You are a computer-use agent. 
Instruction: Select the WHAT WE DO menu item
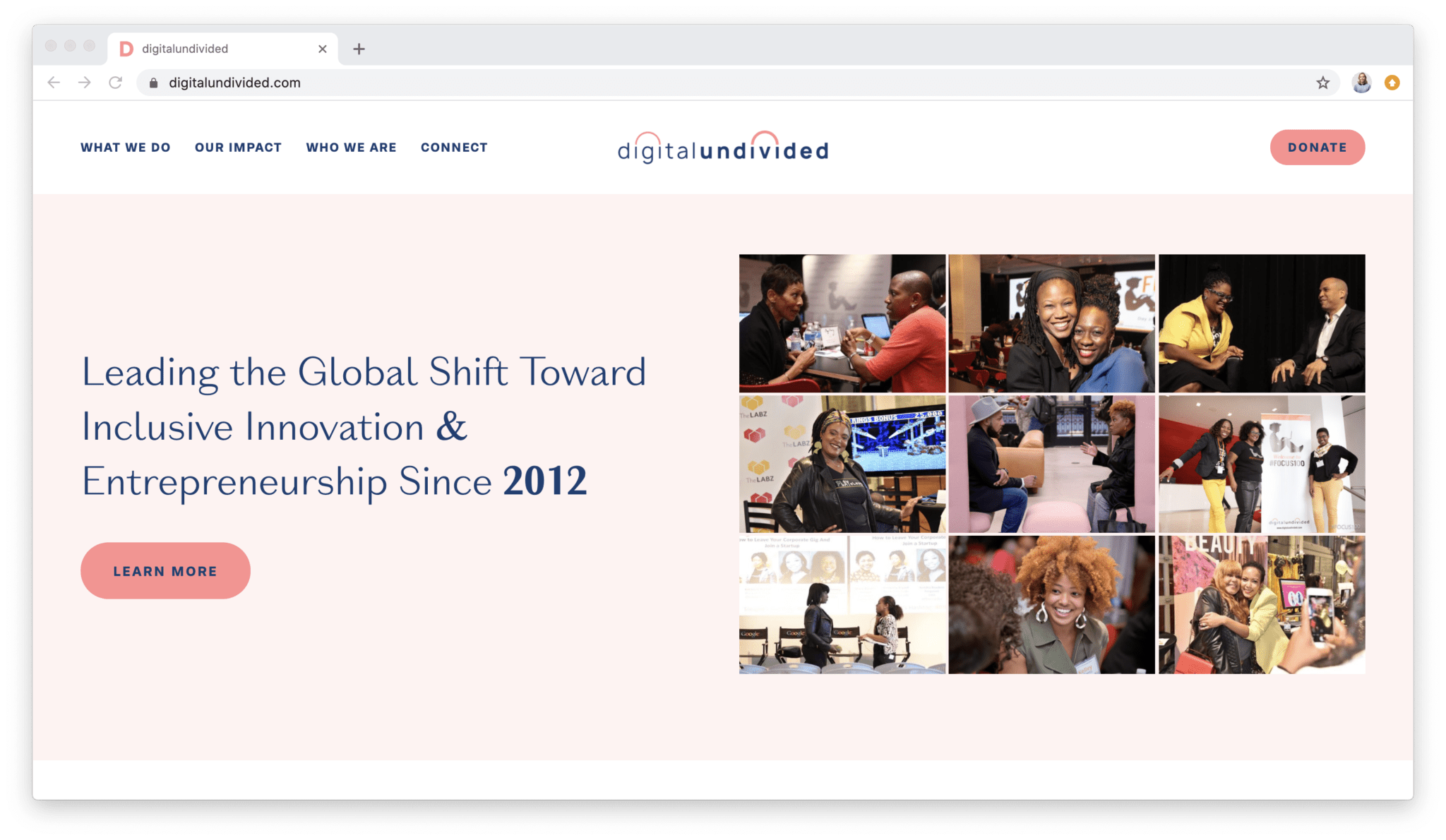pyautogui.click(x=126, y=147)
